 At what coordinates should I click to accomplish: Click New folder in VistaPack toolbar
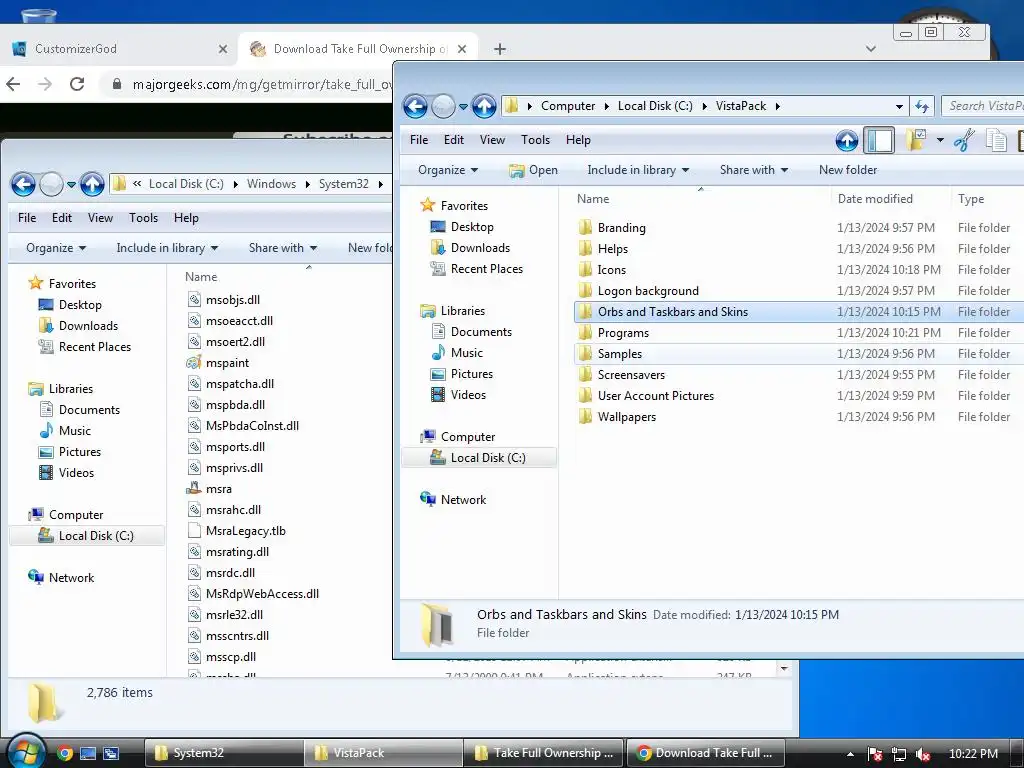(x=848, y=170)
